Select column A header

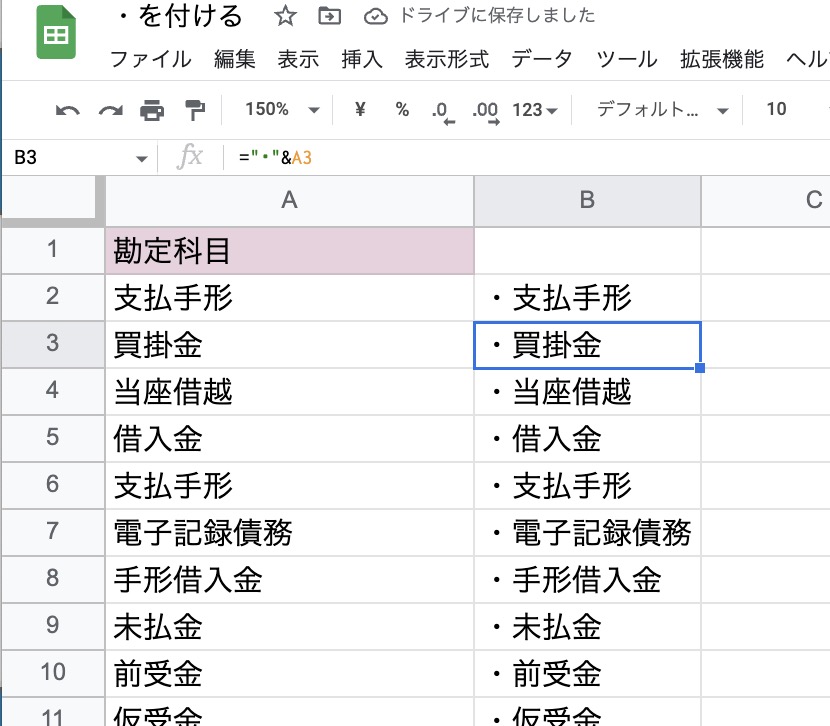pyautogui.click(x=289, y=200)
